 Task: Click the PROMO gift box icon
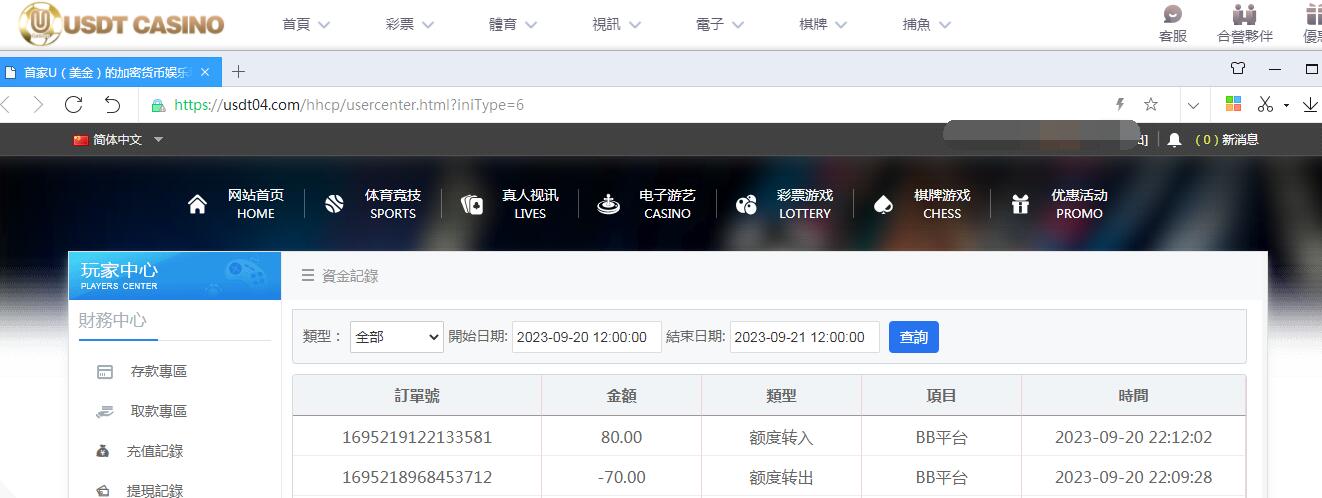pyautogui.click(x=1020, y=205)
